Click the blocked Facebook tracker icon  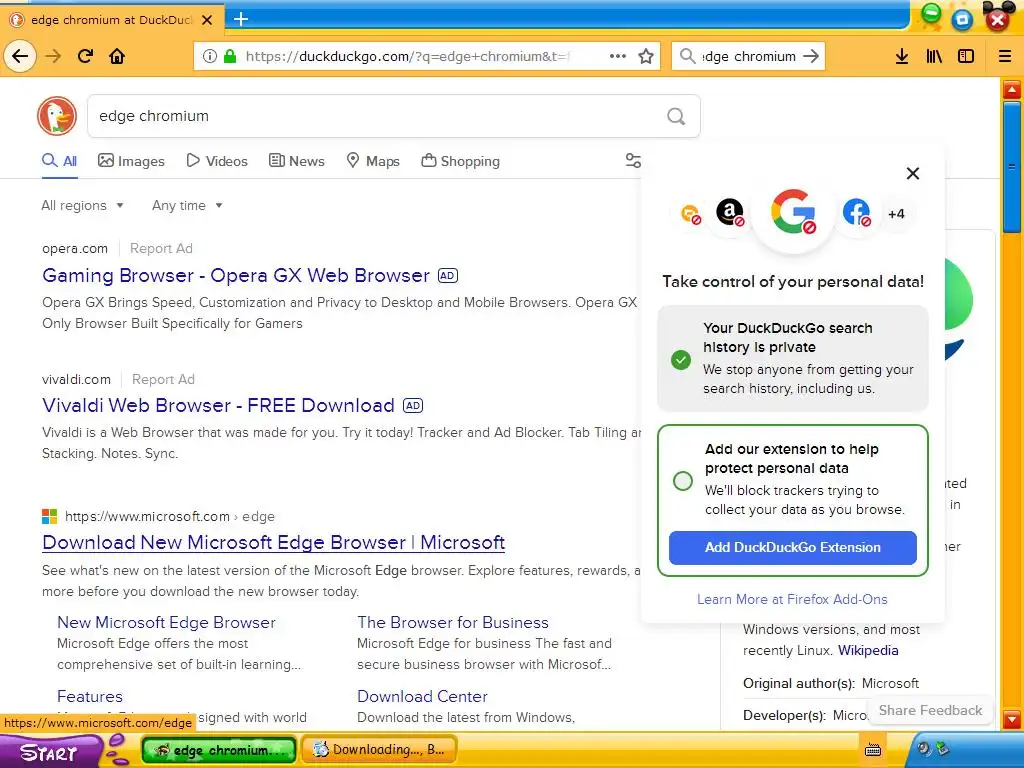856,212
